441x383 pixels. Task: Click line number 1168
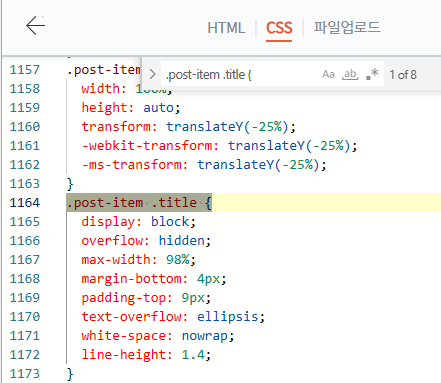coord(25,279)
